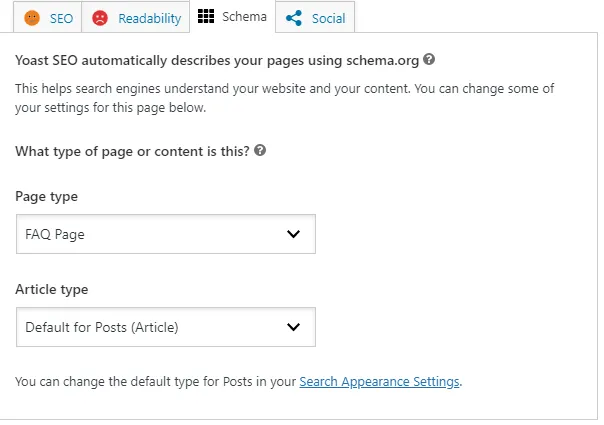604x425 pixels.
Task: Select the Schema tab
Action: (x=233, y=17)
